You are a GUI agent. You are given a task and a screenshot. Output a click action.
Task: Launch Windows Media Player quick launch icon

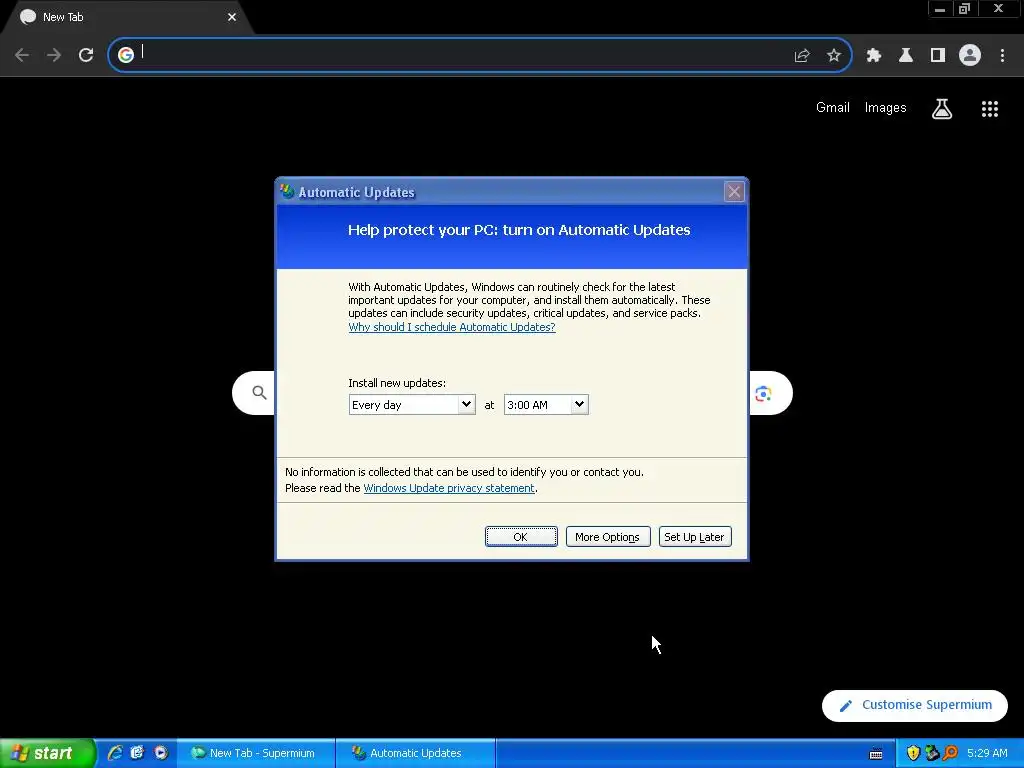click(161, 753)
